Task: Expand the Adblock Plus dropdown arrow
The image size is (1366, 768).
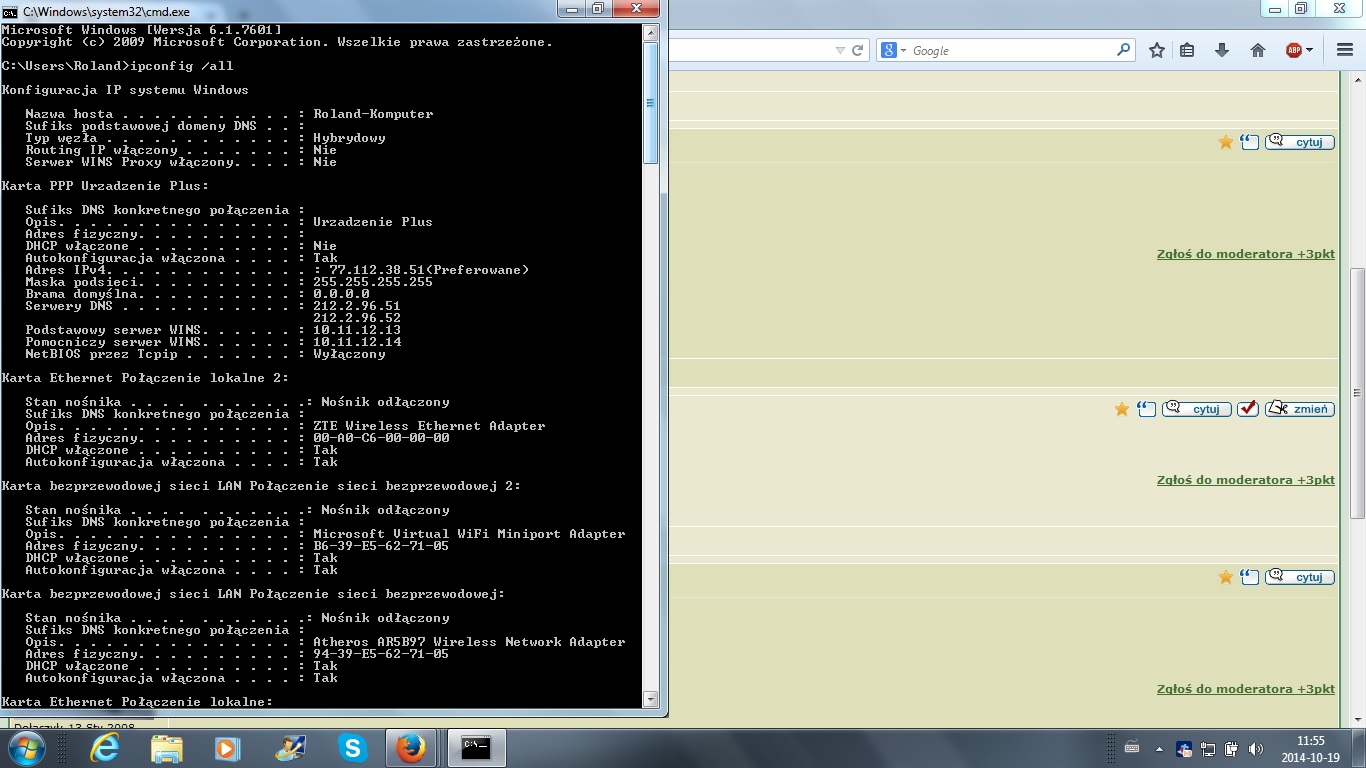Action: click(1309, 50)
